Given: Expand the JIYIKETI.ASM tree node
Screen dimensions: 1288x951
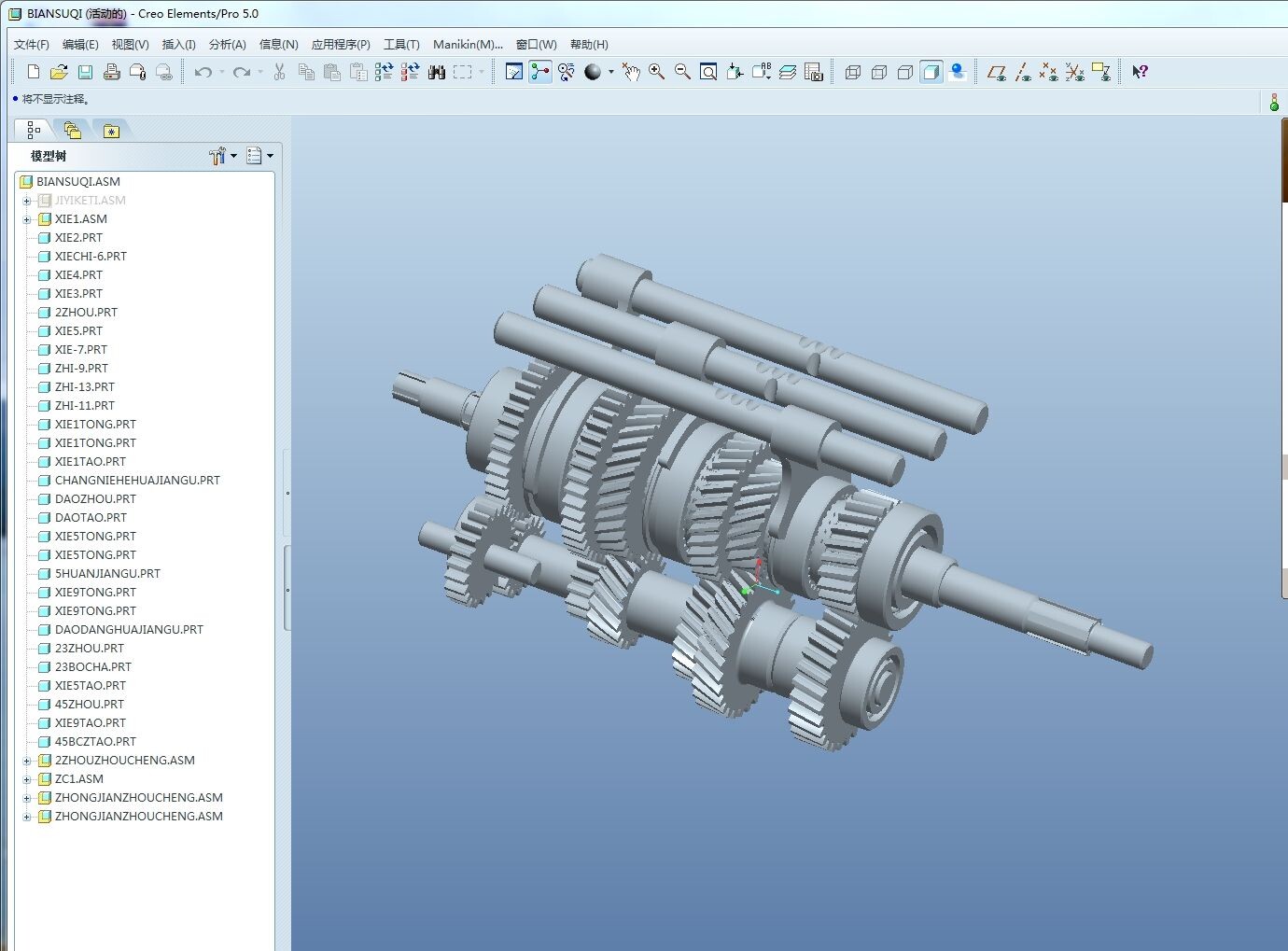Looking at the screenshot, I should [x=27, y=201].
